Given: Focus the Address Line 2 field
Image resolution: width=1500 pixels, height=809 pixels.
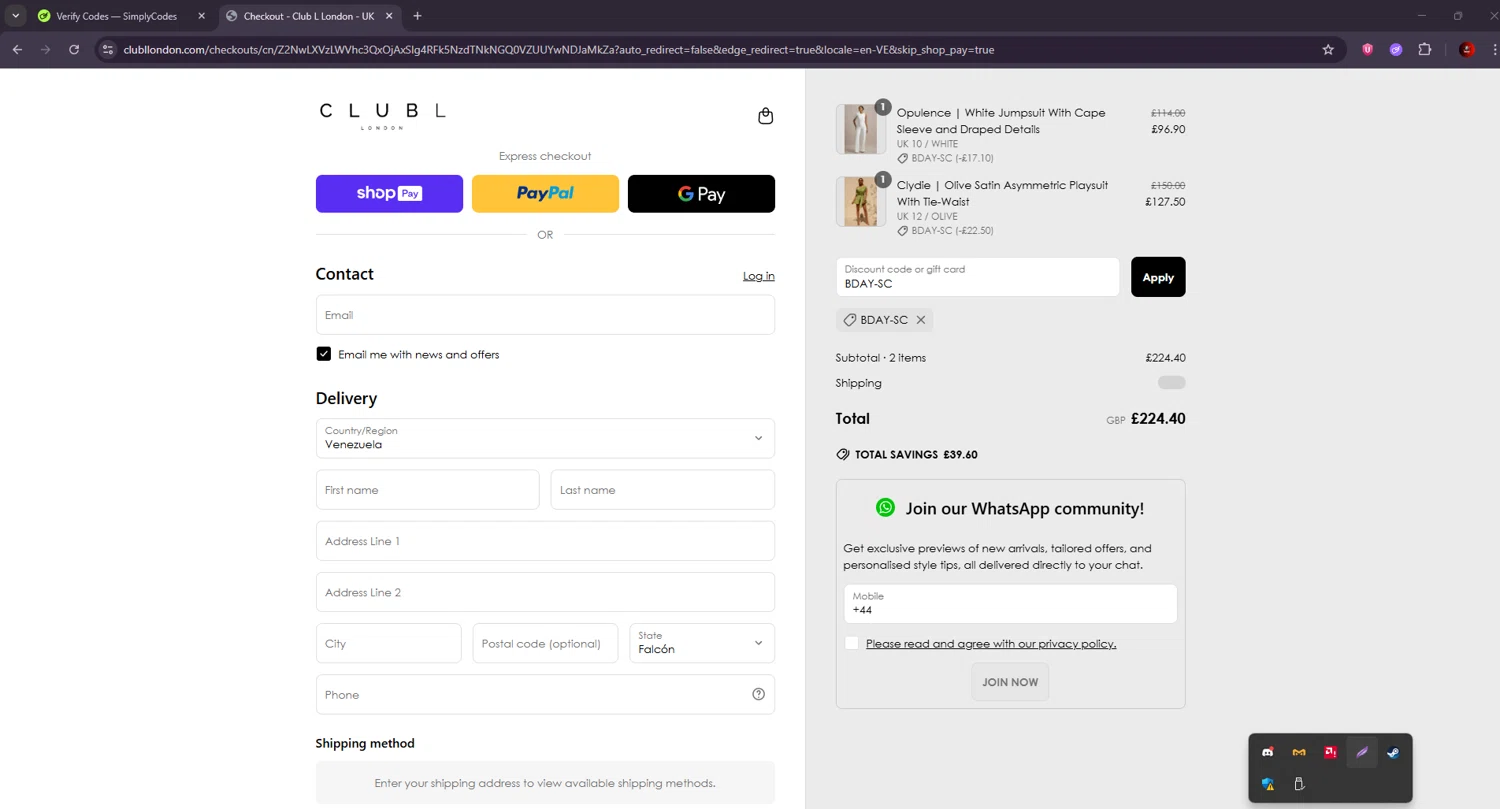Looking at the screenshot, I should pyautogui.click(x=545, y=592).
